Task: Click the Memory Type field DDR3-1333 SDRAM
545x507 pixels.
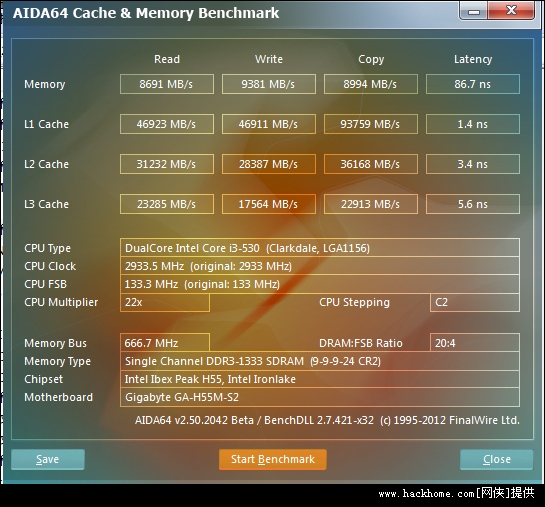Action: coord(320,361)
